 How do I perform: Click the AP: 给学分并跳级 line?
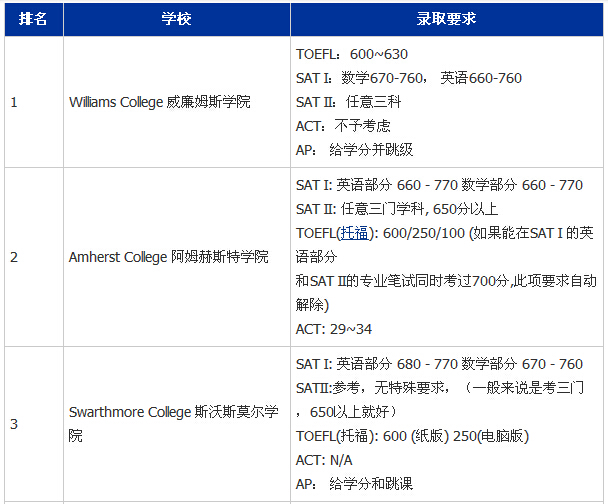click(354, 150)
